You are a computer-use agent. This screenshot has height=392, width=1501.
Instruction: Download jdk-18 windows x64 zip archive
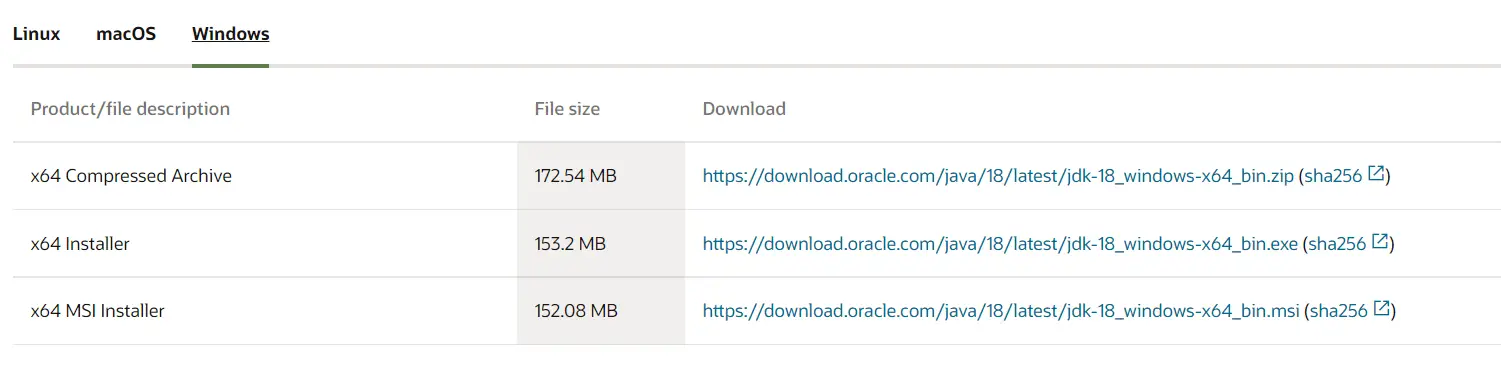pyautogui.click(x=998, y=176)
